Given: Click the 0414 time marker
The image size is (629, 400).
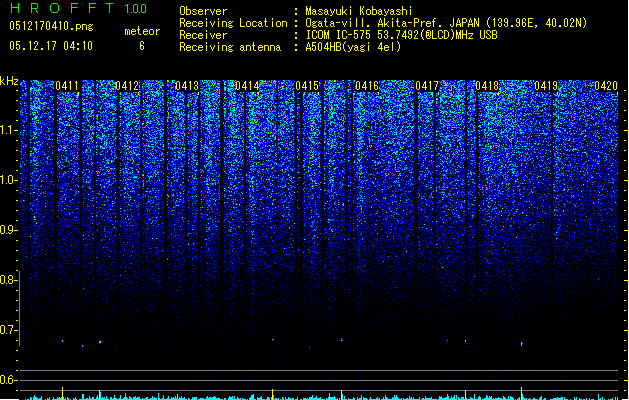Looking at the screenshot, I should pos(247,86).
